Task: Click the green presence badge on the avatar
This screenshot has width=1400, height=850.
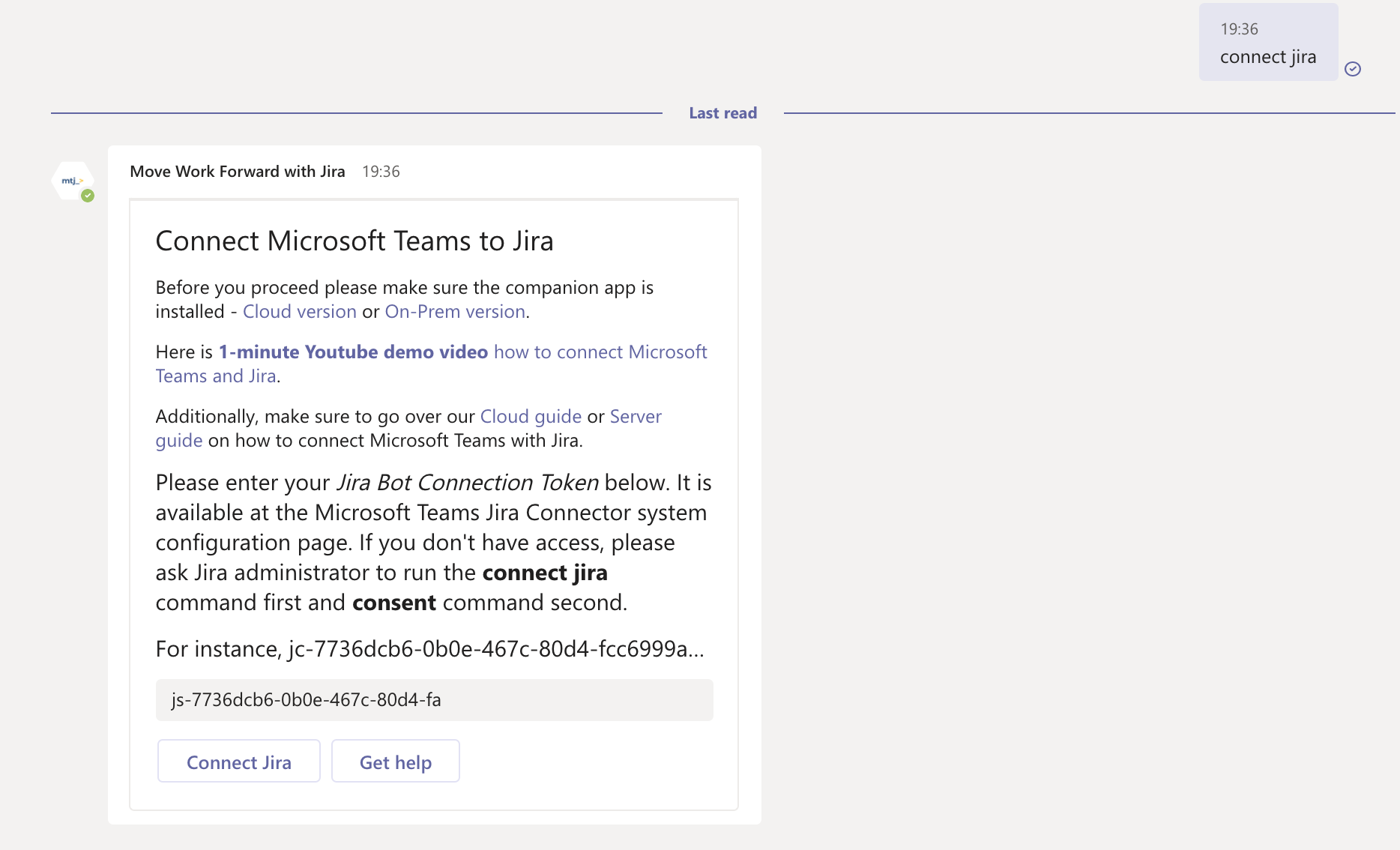Action: click(88, 196)
